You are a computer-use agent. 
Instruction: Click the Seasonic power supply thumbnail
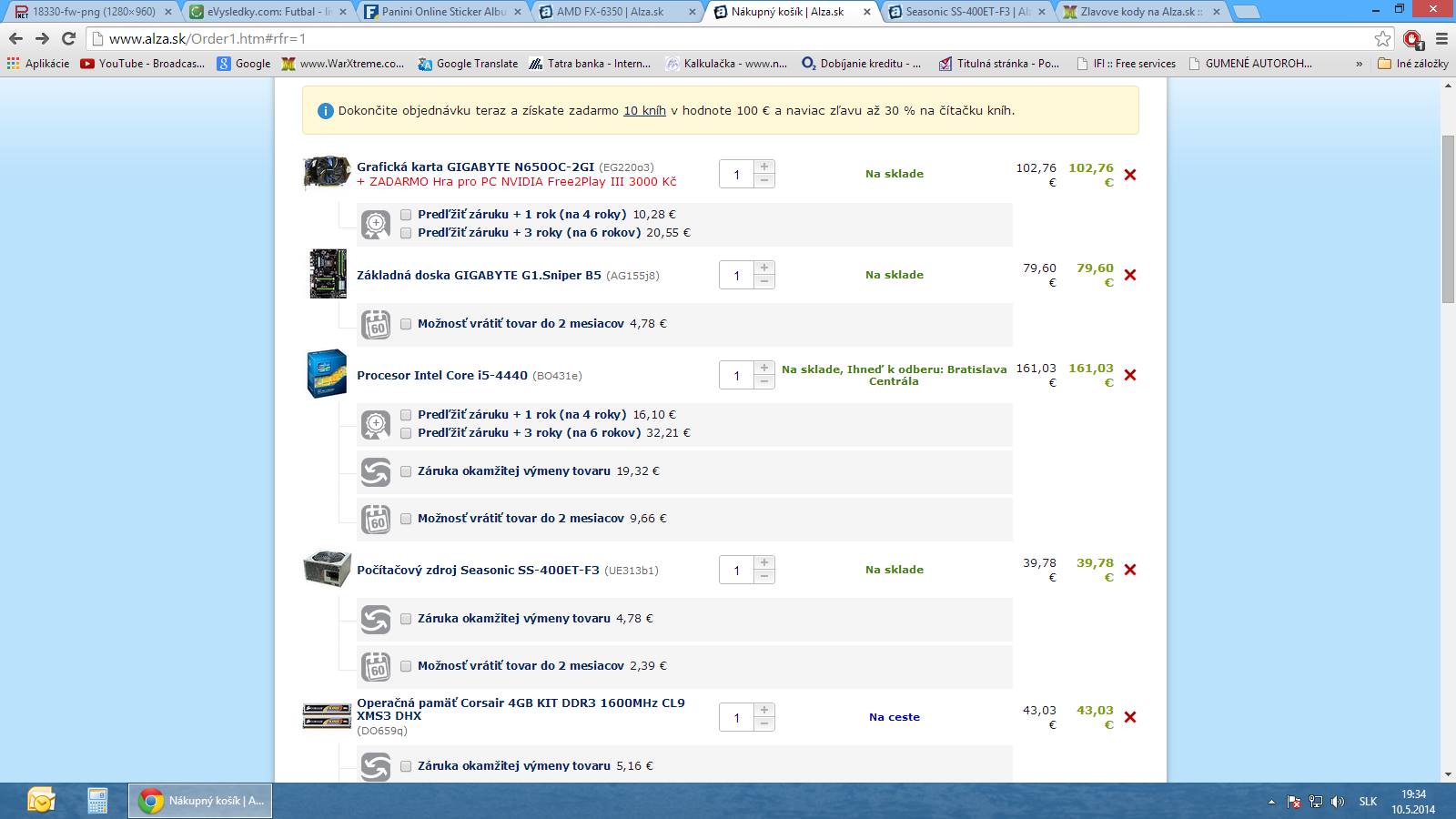(x=327, y=569)
